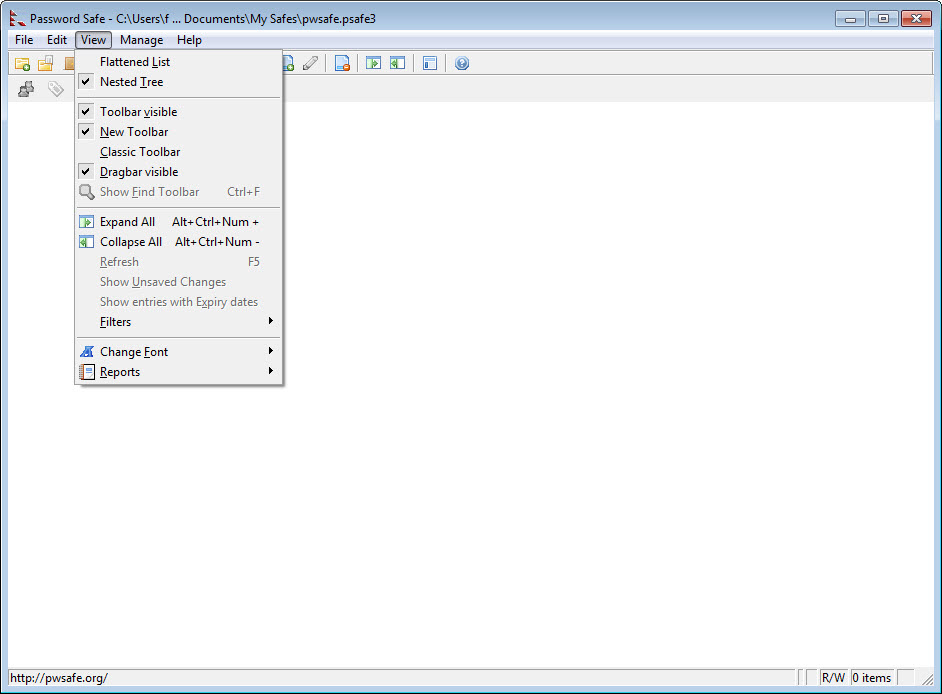Click the New database toolbar icon
Viewport: 942px width, 694px height.
click(x=22, y=63)
